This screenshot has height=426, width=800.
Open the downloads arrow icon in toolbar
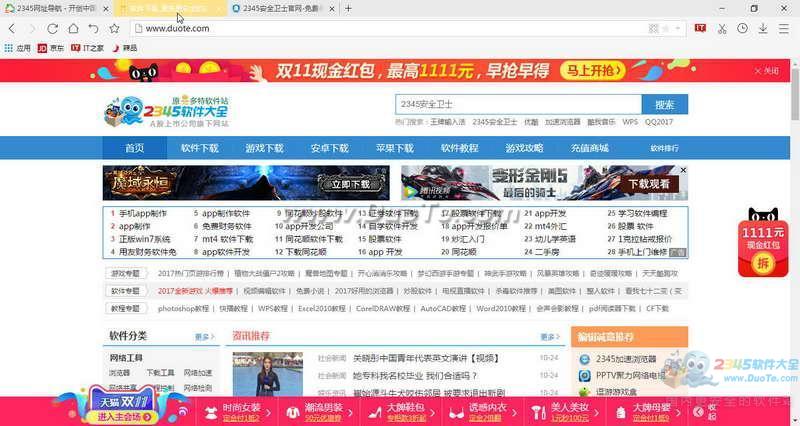pyautogui.click(x=762, y=28)
